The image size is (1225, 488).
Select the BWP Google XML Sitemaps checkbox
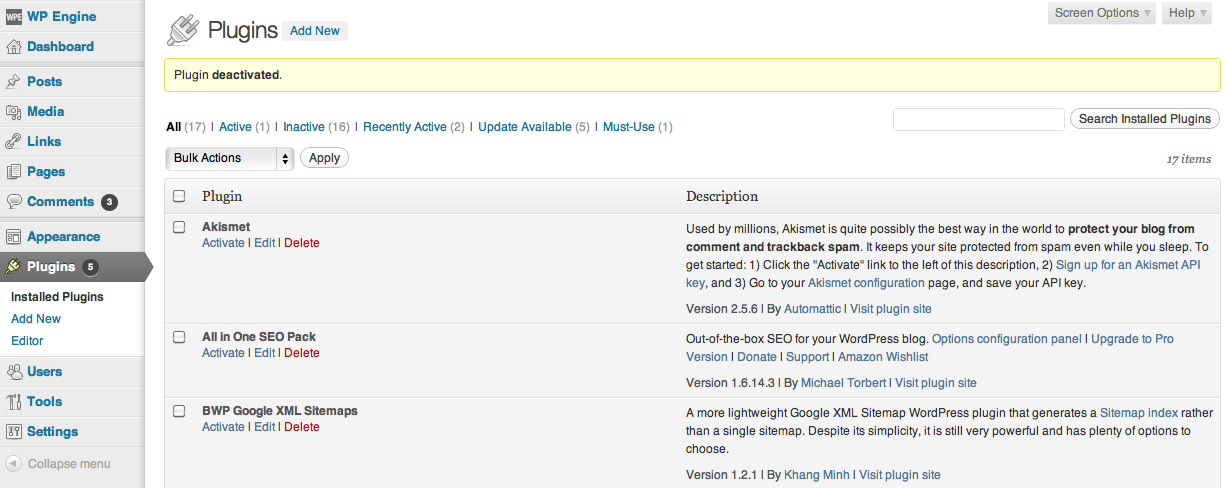point(180,411)
